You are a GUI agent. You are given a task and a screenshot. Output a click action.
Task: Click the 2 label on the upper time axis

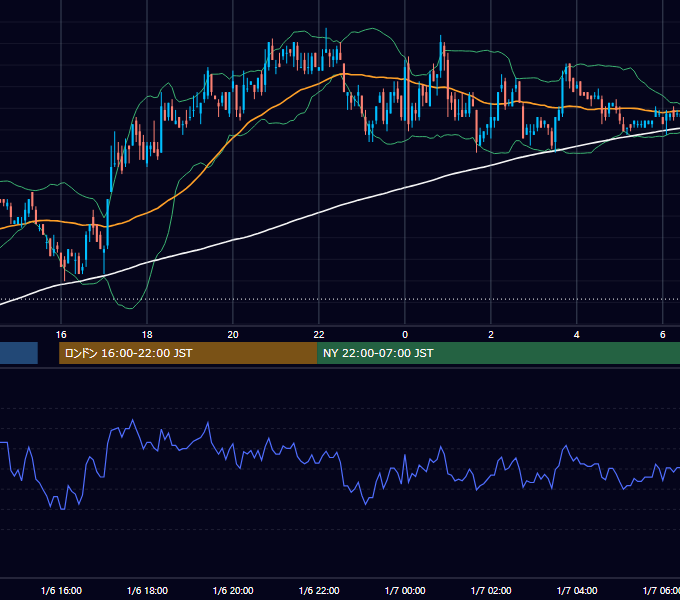click(491, 335)
